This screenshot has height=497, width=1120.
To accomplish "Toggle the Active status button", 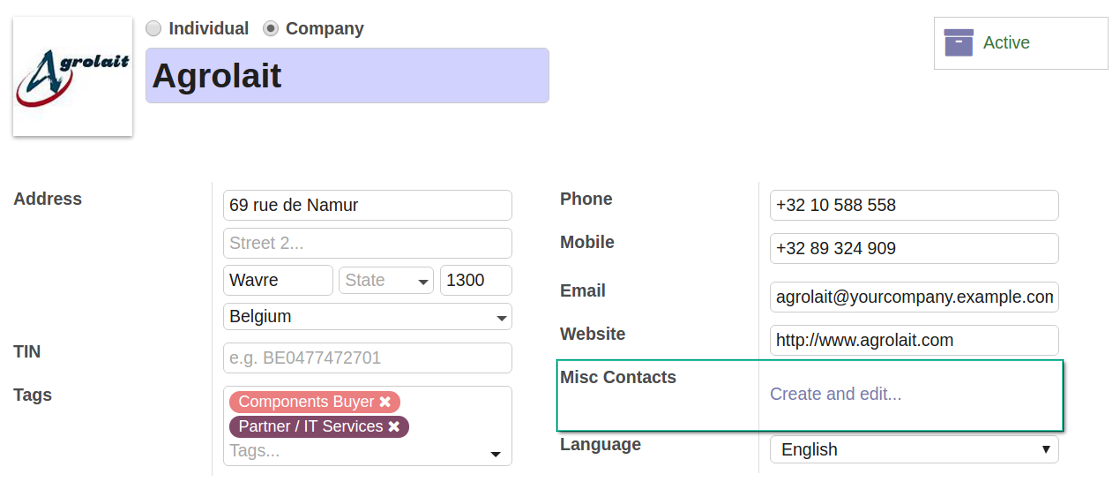I will (1006, 43).
